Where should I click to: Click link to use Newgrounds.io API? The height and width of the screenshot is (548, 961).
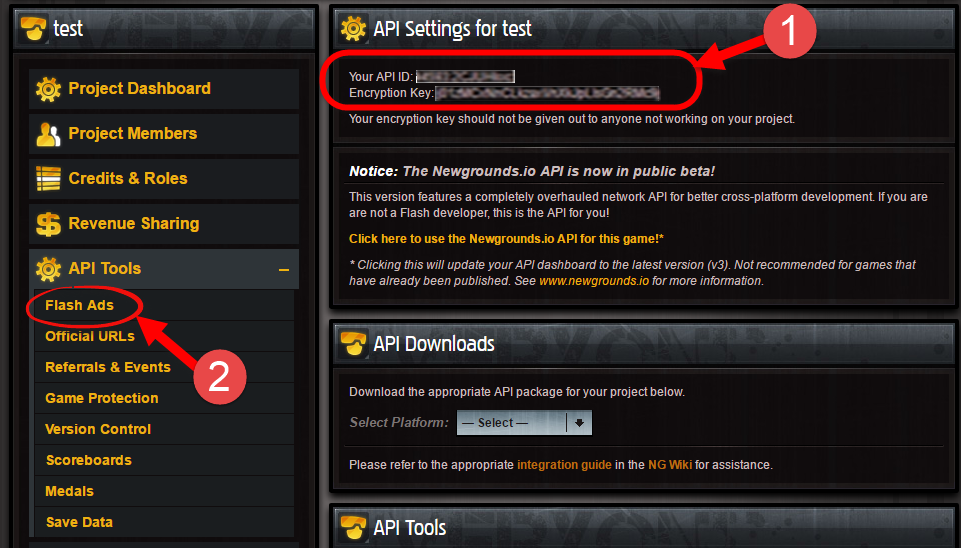(506, 239)
